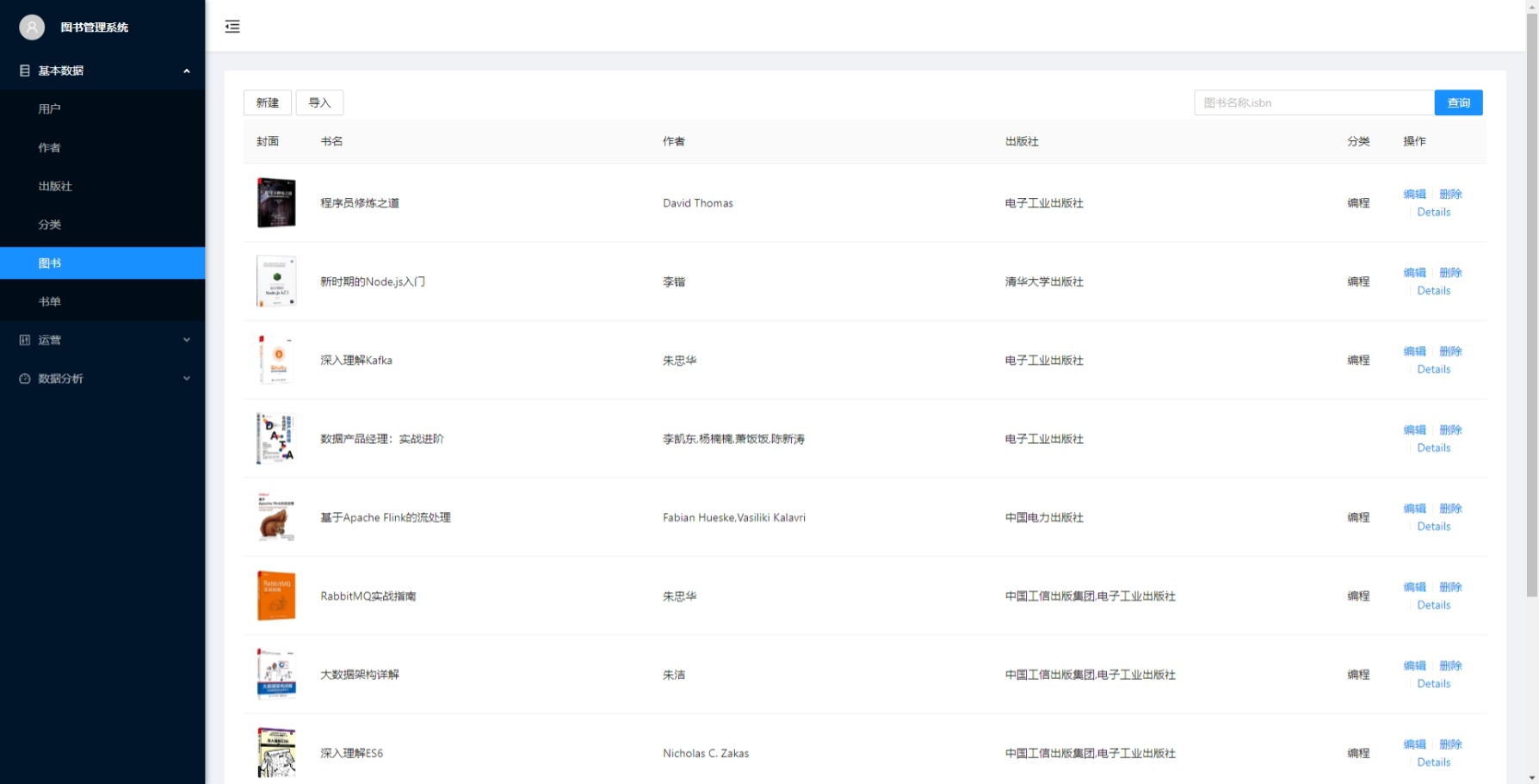Screen dimensions: 1539x784
Task: Click the 深入理解Kafka book cover
Action: [276, 360]
